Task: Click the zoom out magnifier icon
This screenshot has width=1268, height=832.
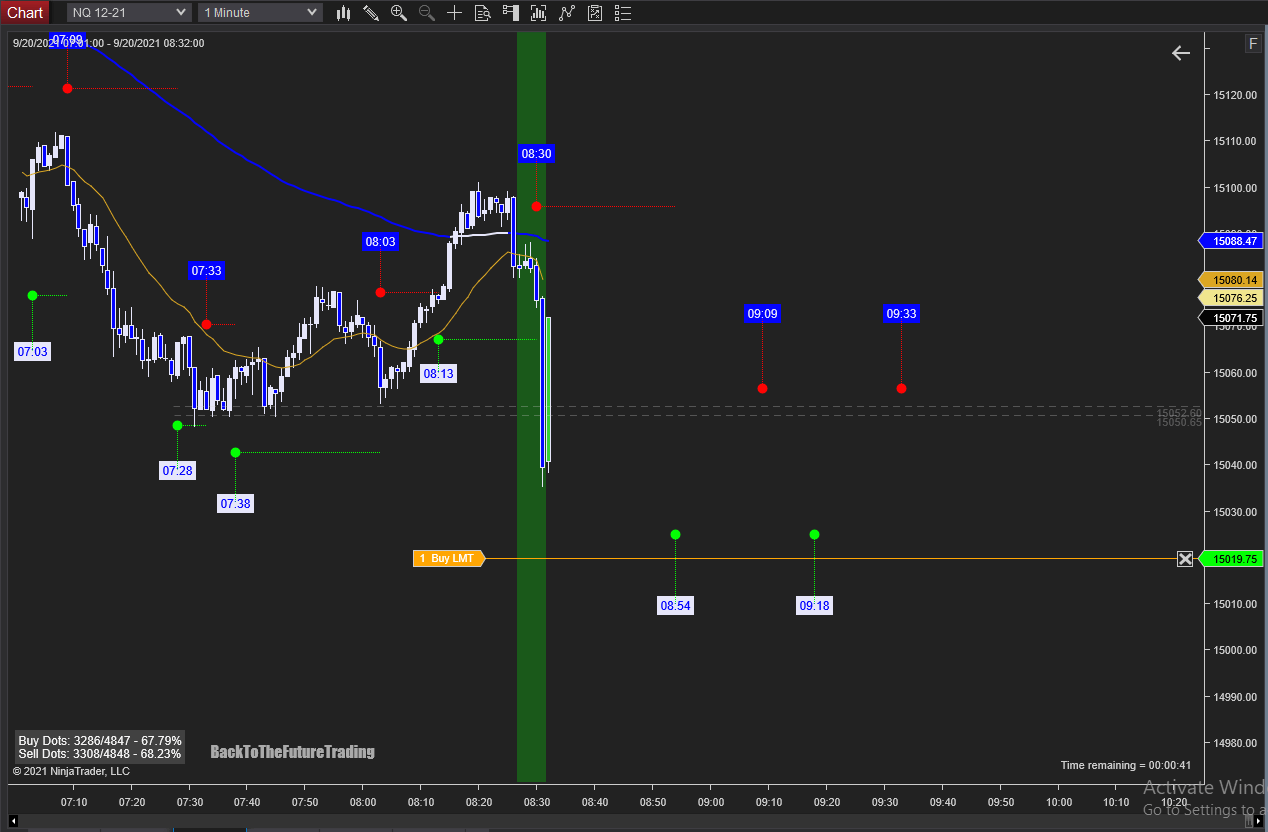Action: [x=427, y=13]
